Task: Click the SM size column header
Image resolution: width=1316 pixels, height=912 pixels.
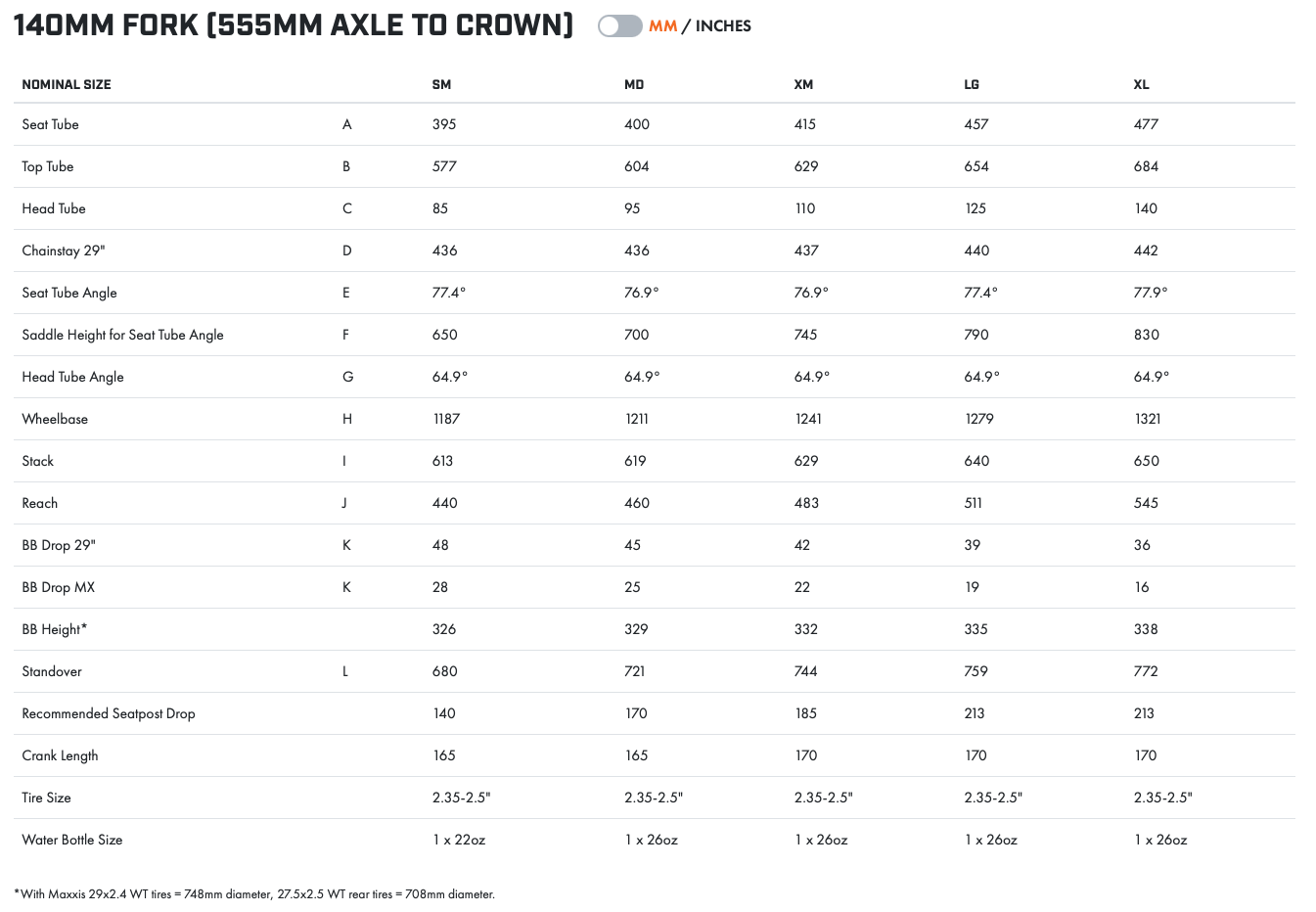Action: pyautogui.click(x=441, y=85)
